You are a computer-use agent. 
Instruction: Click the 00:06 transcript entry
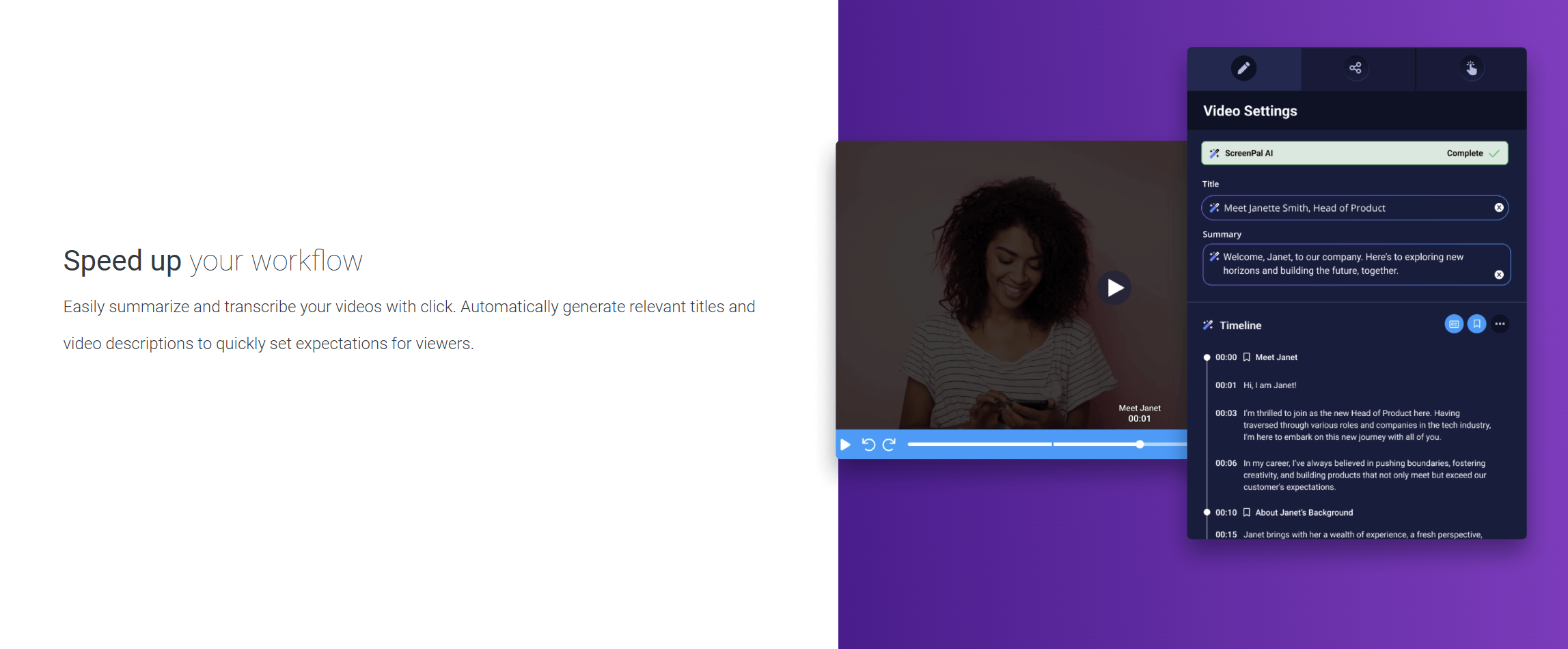[1351, 475]
